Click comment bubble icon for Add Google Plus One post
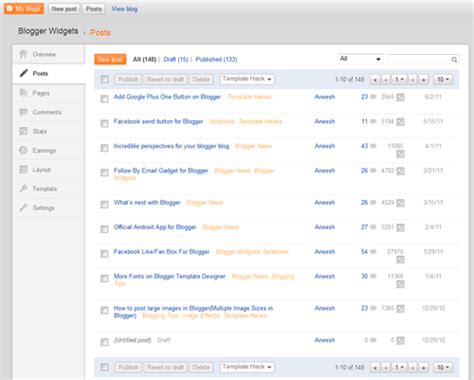The image size is (474, 380). (373, 97)
